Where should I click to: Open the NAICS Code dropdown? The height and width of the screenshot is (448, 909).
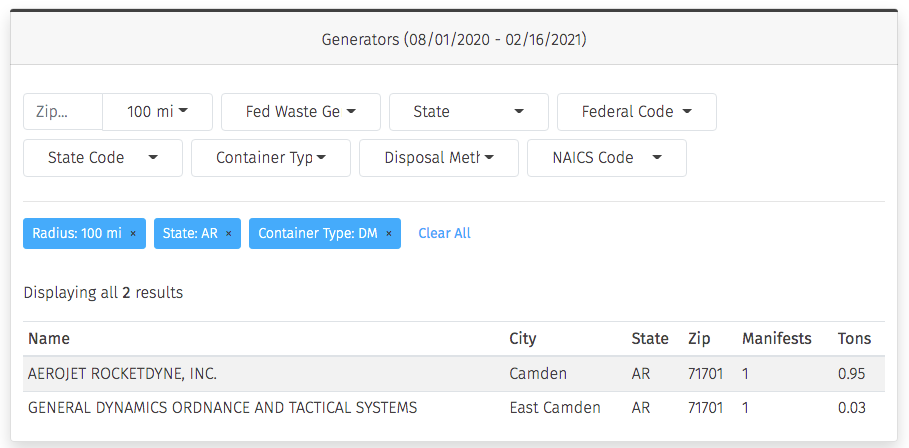click(x=607, y=158)
